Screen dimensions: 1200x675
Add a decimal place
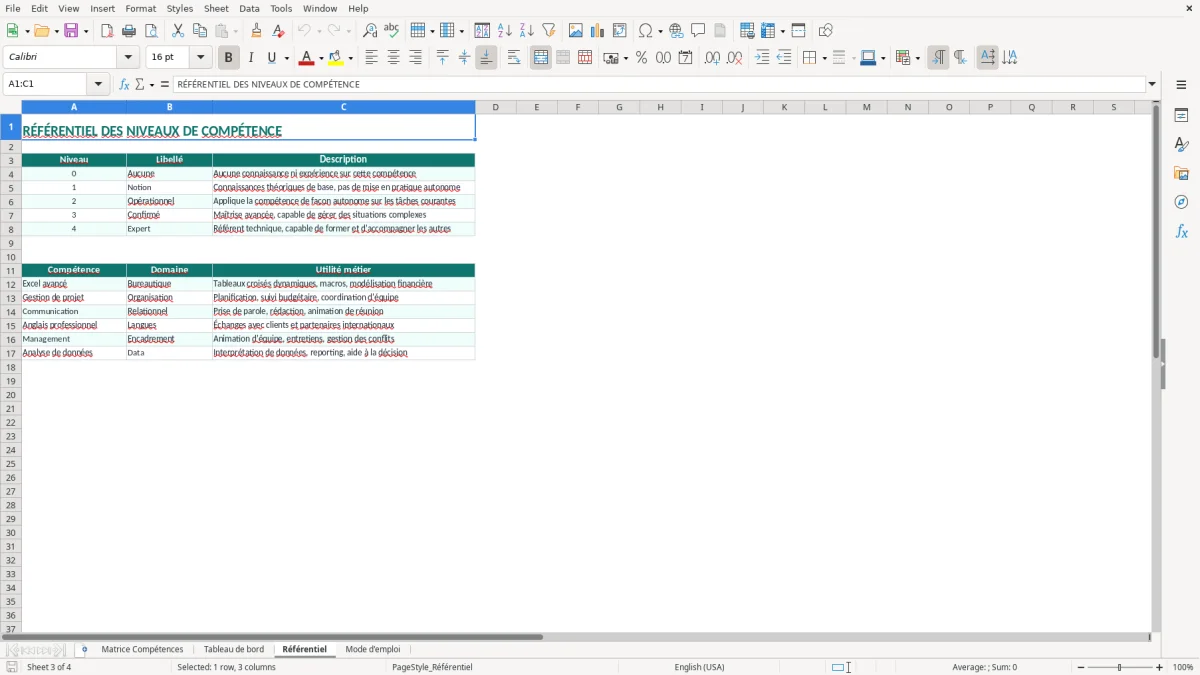[712, 58]
